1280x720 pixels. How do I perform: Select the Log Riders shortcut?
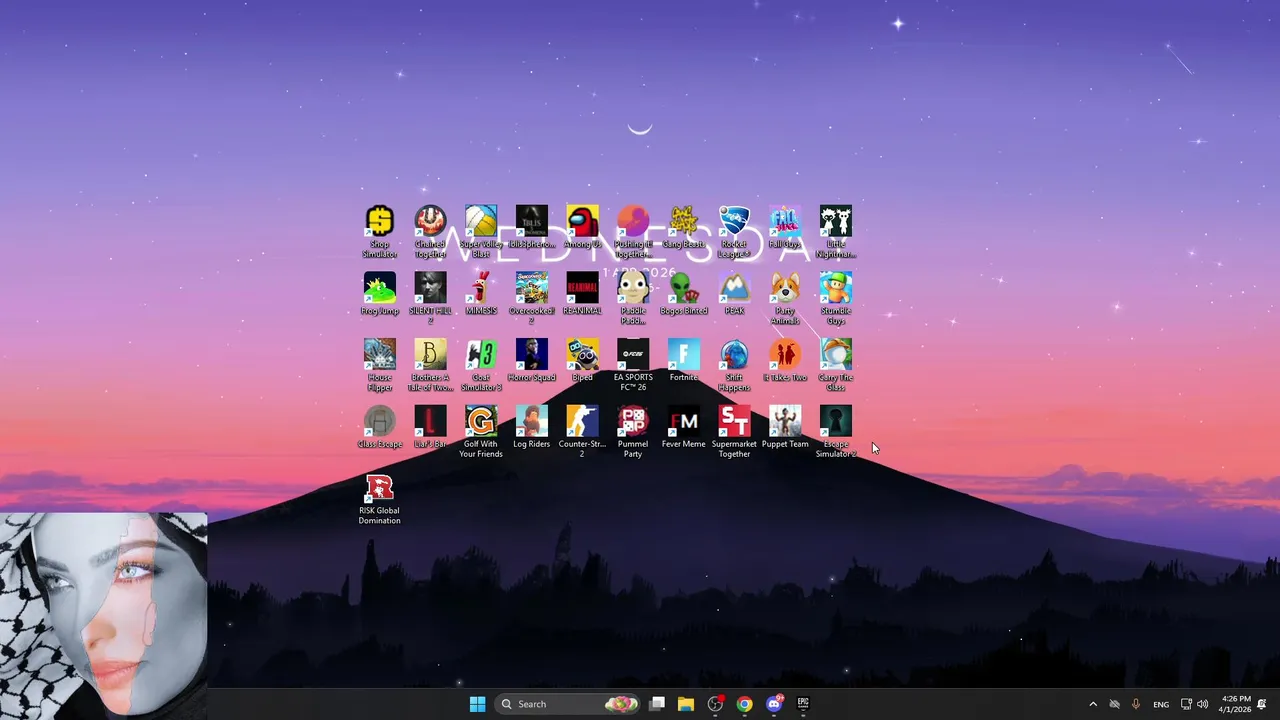(x=532, y=423)
